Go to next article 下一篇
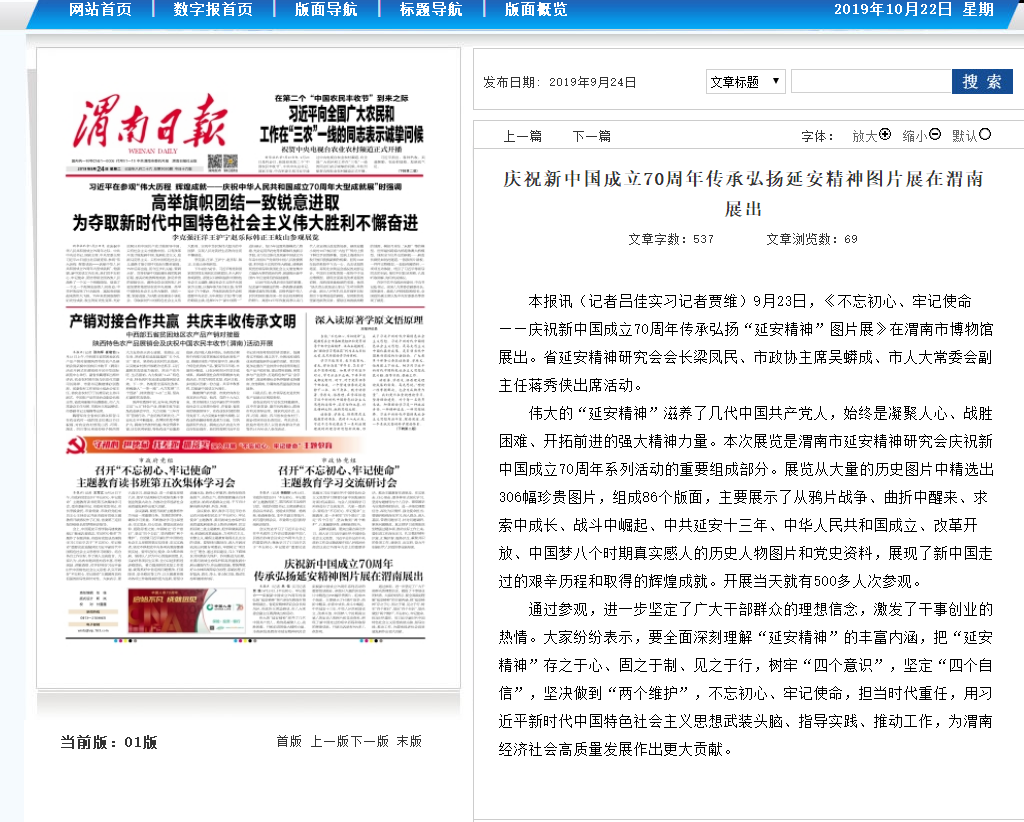Image resolution: width=1024 pixels, height=822 pixels. click(592, 136)
